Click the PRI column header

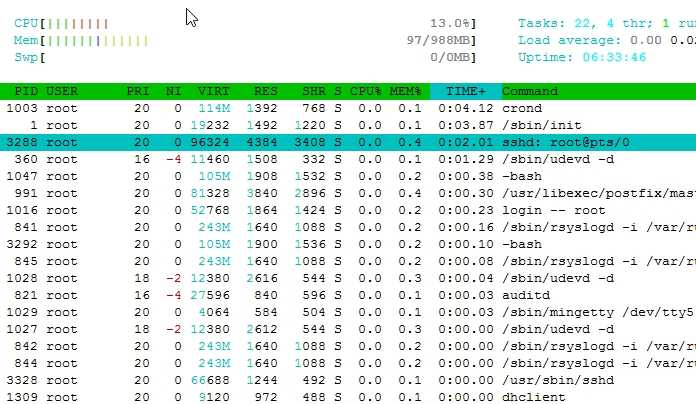coord(138,91)
